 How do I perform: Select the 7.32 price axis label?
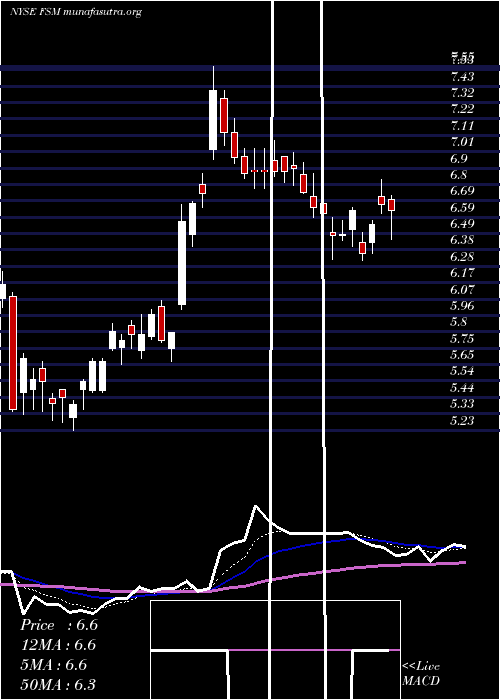(x=462, y=93)
